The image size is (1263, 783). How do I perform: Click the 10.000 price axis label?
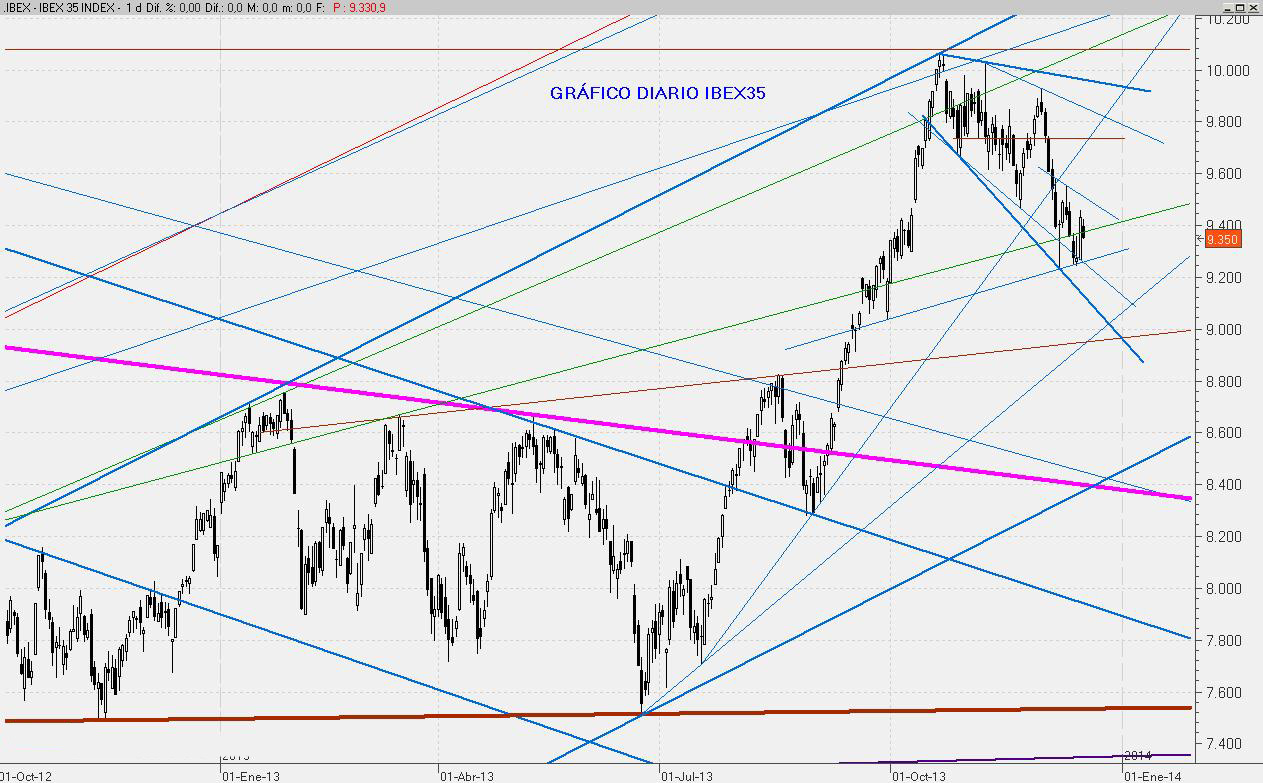1225,70
